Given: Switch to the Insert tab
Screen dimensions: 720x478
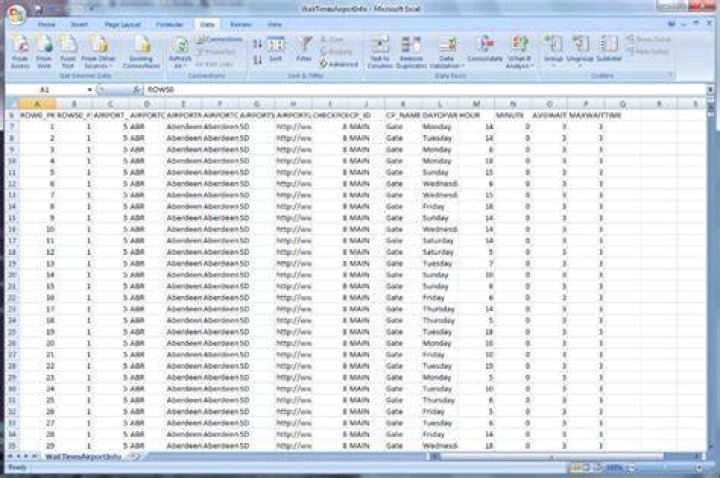Looking at the screenshot, I should pos(79,25).
